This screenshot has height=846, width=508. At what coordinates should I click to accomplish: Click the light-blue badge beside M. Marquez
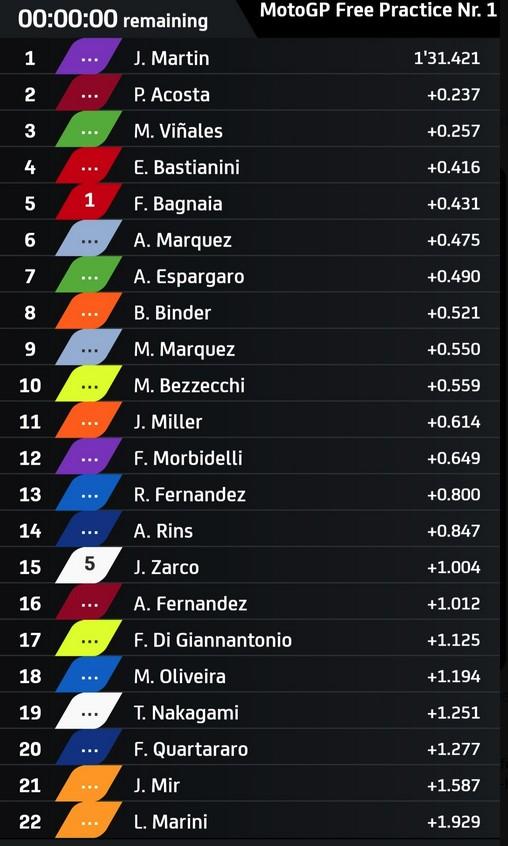tap(88, 348)
